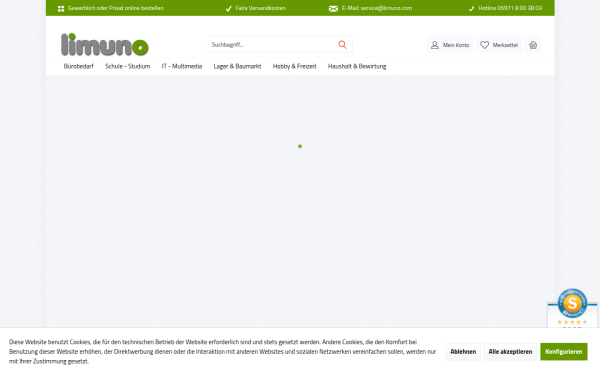Click the limuno logo
Image resolution: width=600 pixels, height=375 pixels.
point(104,44)
